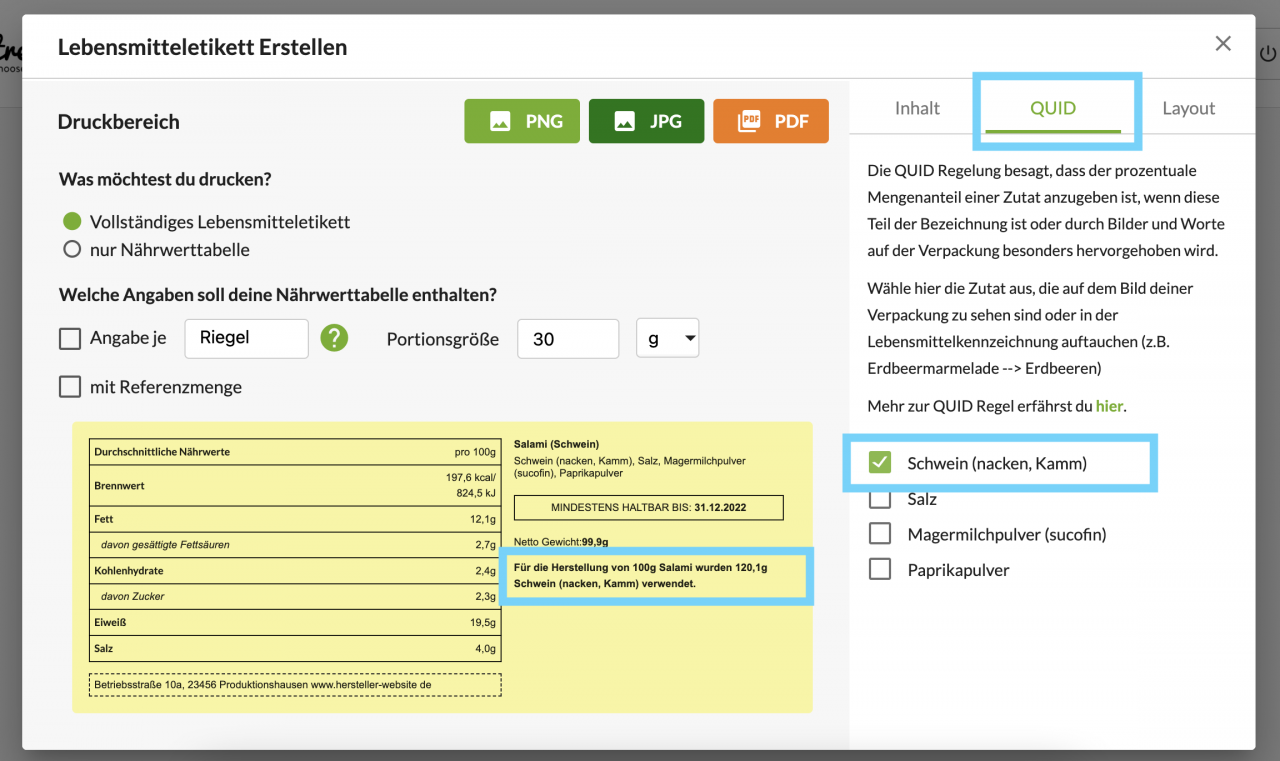Screen dimensions: 1280x761
Task: Open the unit dropdown showing g
Action: tap(668, 338)
